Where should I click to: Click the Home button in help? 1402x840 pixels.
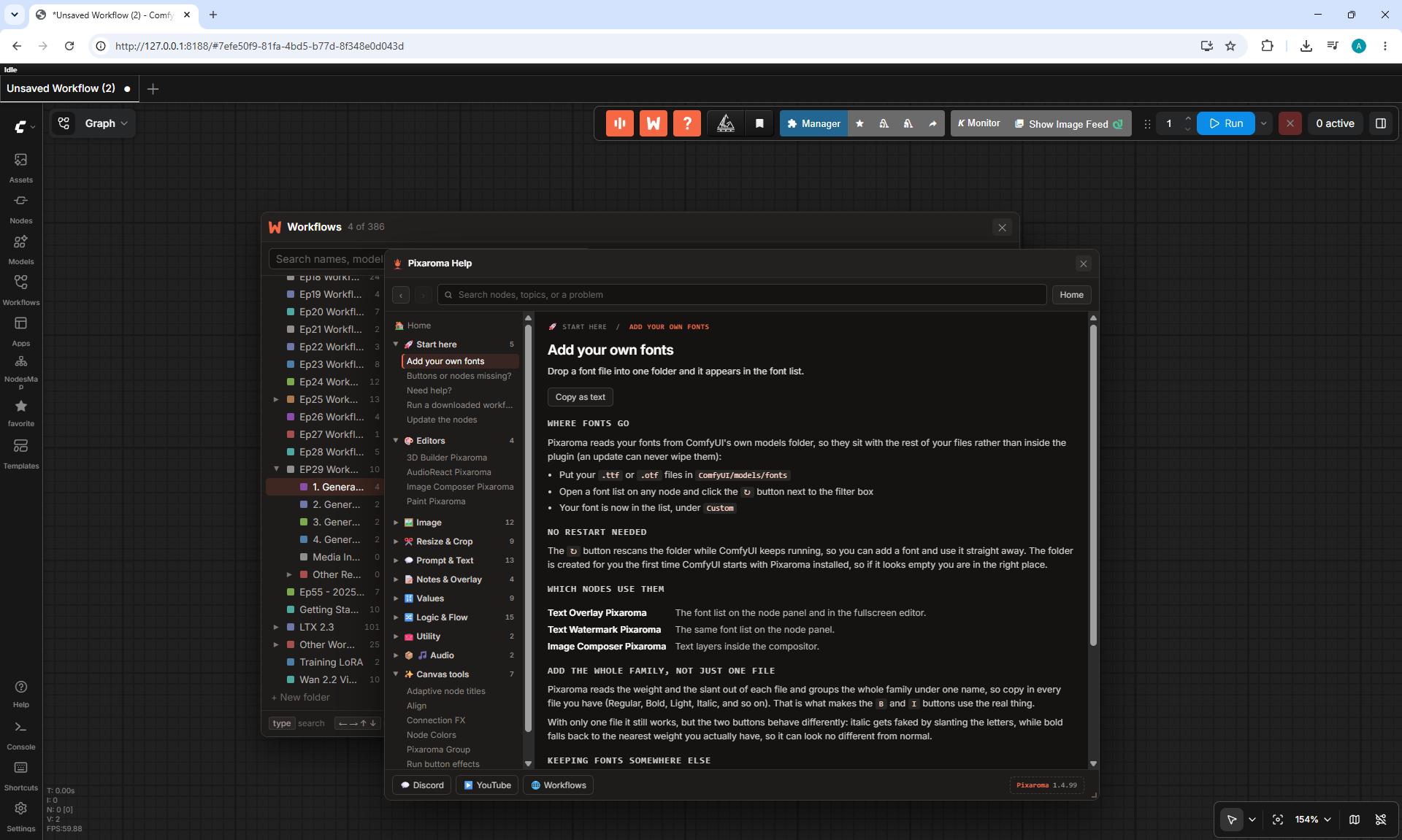(1071, 295)
